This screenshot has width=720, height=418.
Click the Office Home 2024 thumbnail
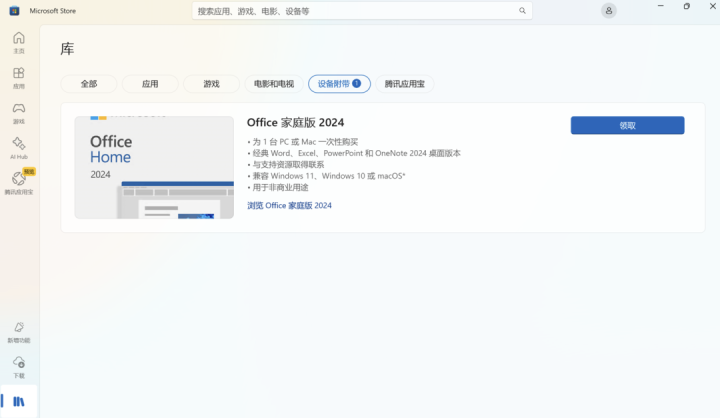tap(154, 167)
